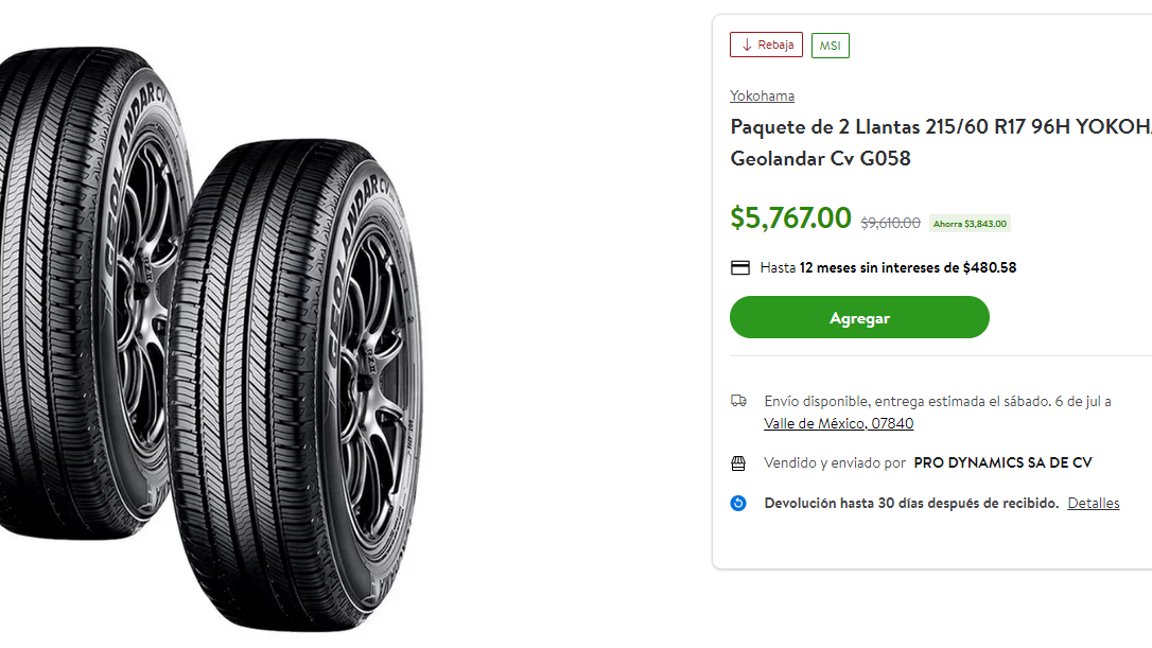Click the credit card payment icon

click(740, 267)
